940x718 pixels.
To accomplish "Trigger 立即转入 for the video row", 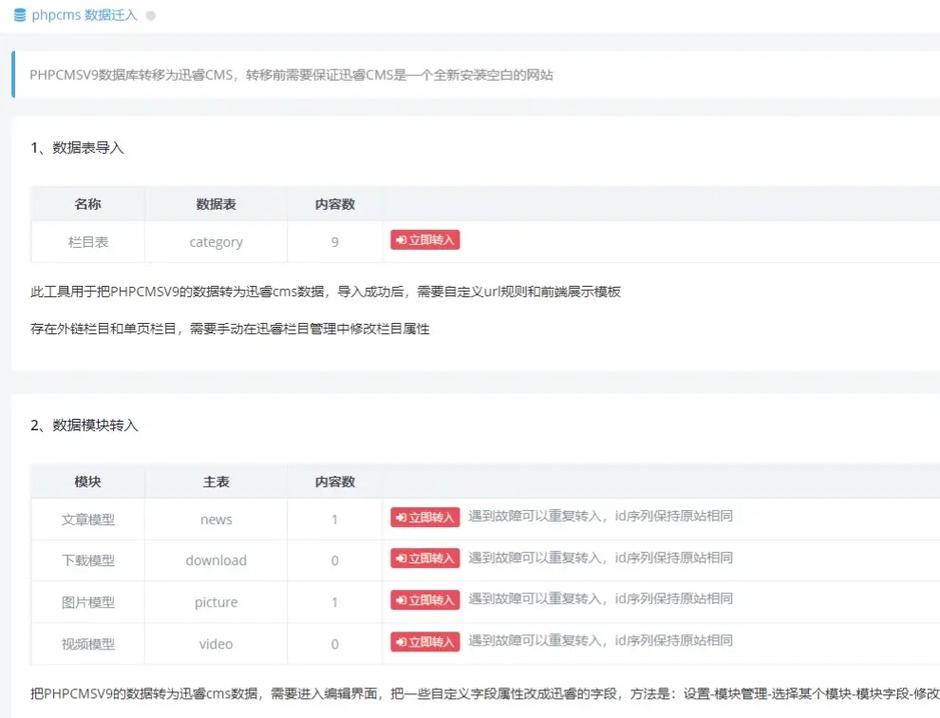I will 425,642.
